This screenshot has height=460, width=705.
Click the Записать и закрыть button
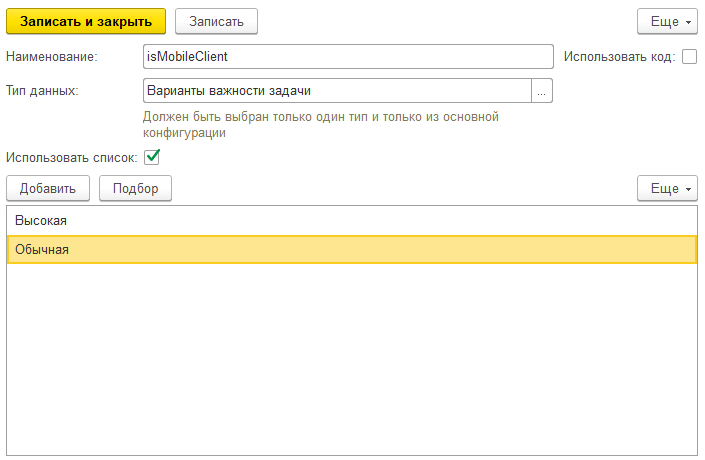[x=86, y=21]
